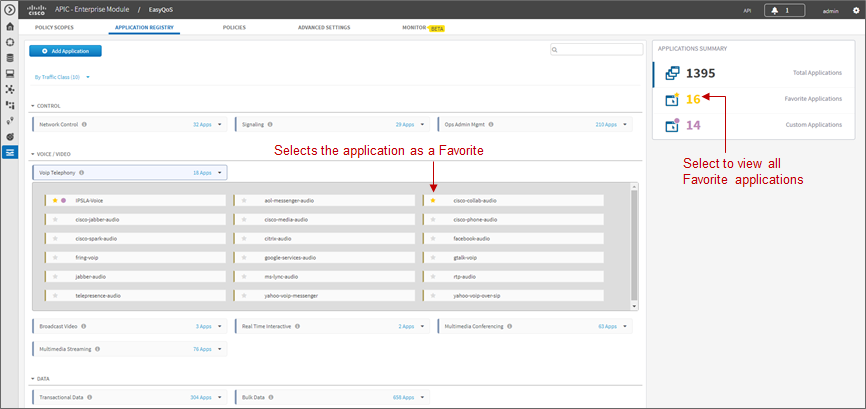The width and height of the screenshot is (866, 409).
Task: Click the application search input field
Action: point(596,50)
